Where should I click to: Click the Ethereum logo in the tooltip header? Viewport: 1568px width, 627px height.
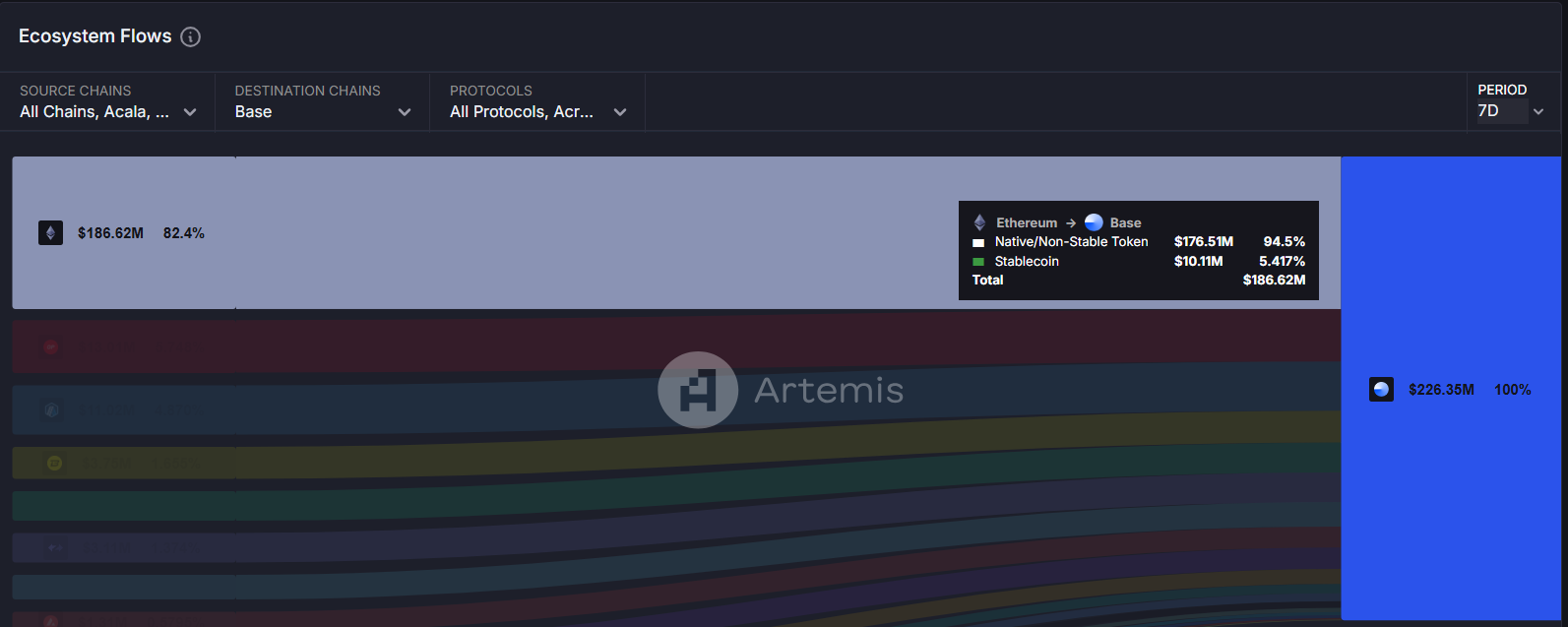pos(979,222)
